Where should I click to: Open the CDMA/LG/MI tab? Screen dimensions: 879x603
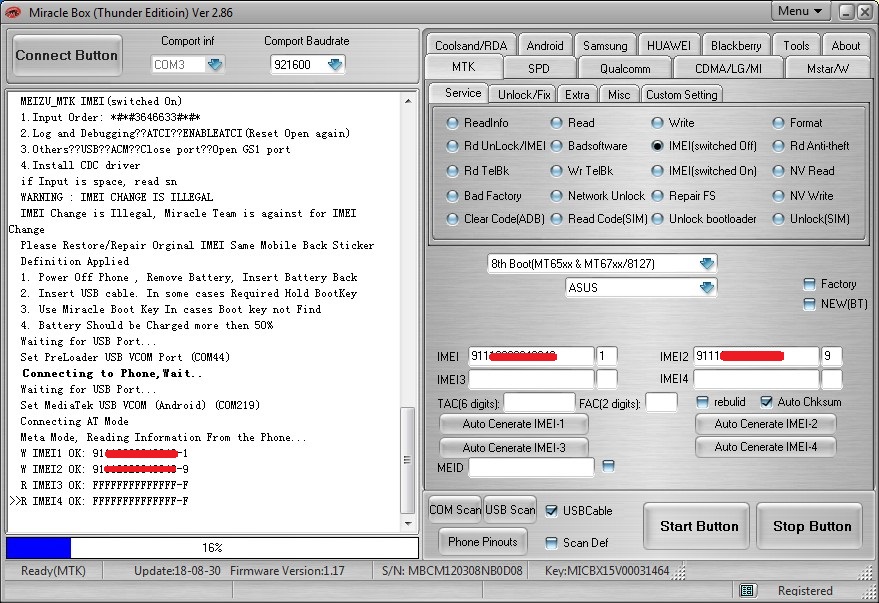click(x=728, y=68)
